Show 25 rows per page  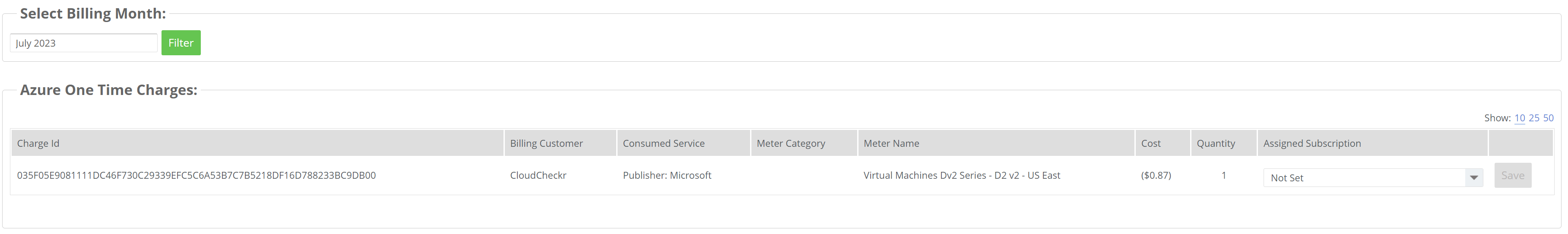pyautogui.click(x=1534, y=118)
